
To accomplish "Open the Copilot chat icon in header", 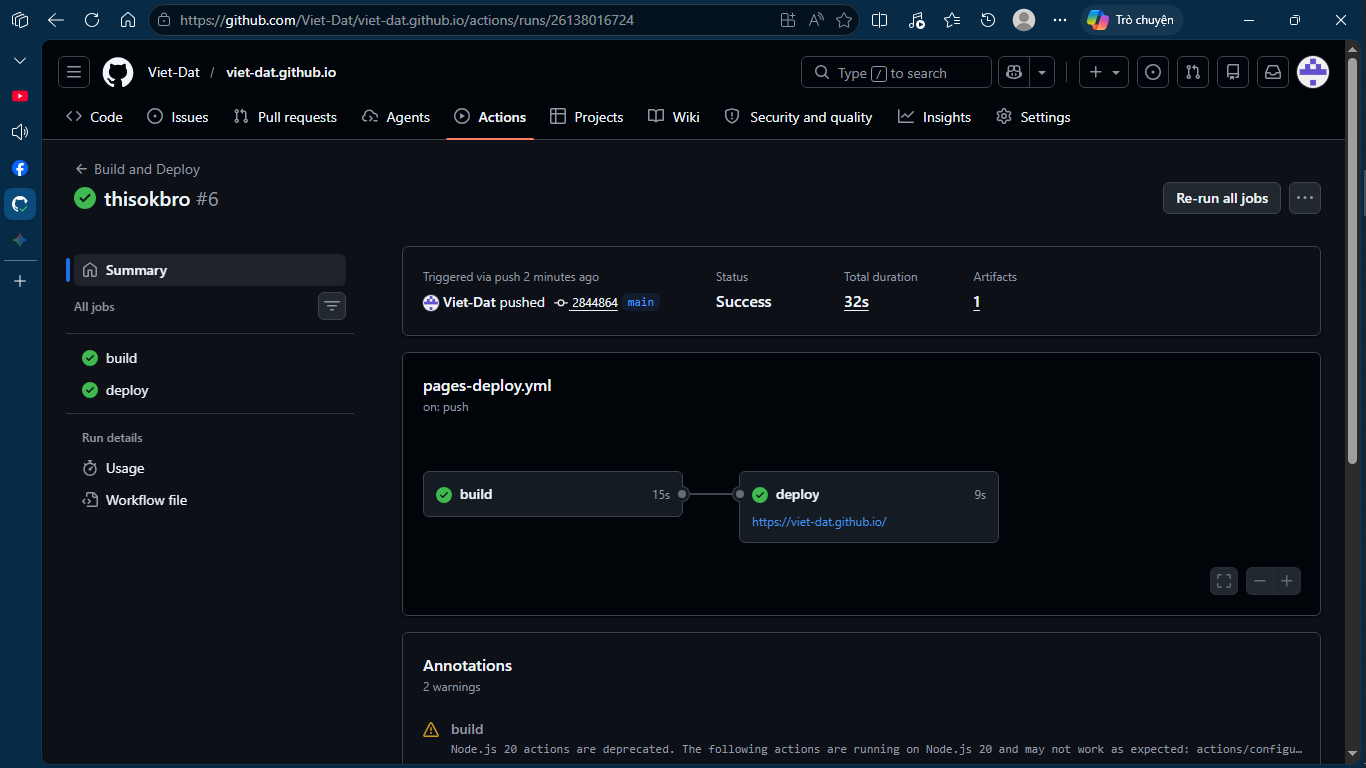I will (x=1014, y=72).
